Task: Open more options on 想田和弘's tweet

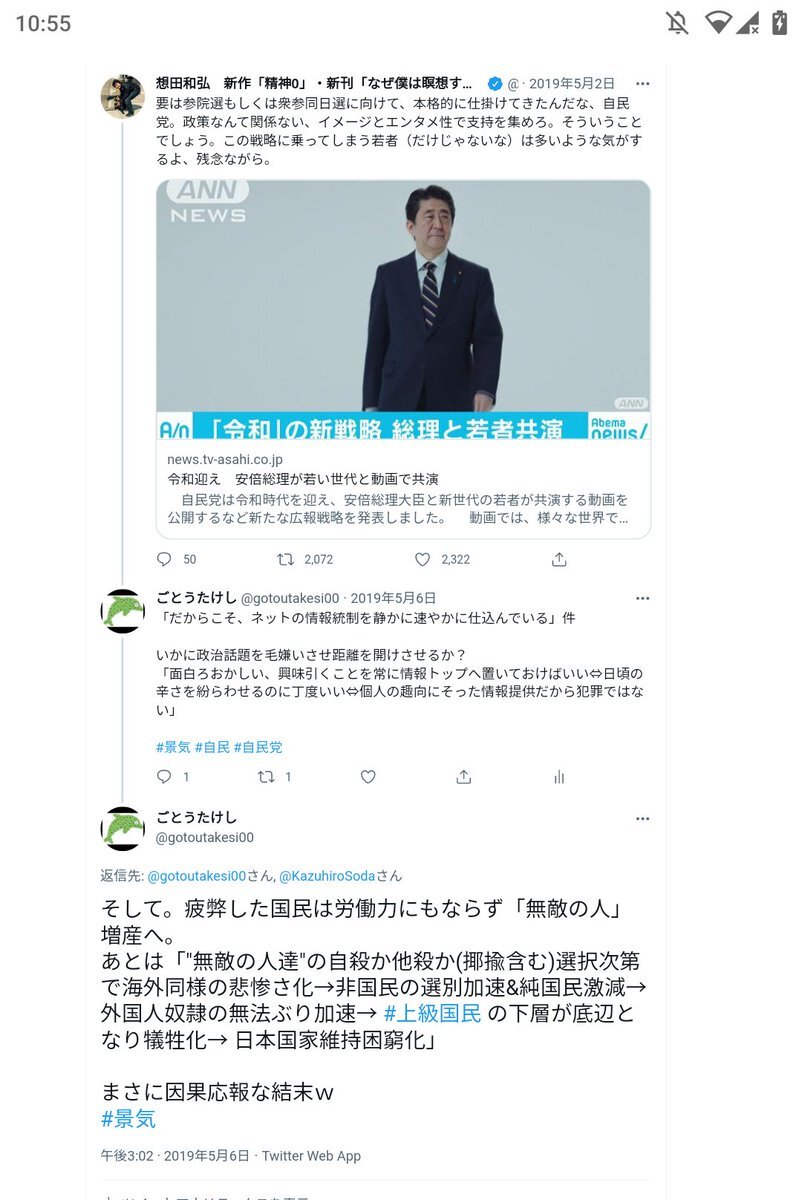Action: coord(643,83)
